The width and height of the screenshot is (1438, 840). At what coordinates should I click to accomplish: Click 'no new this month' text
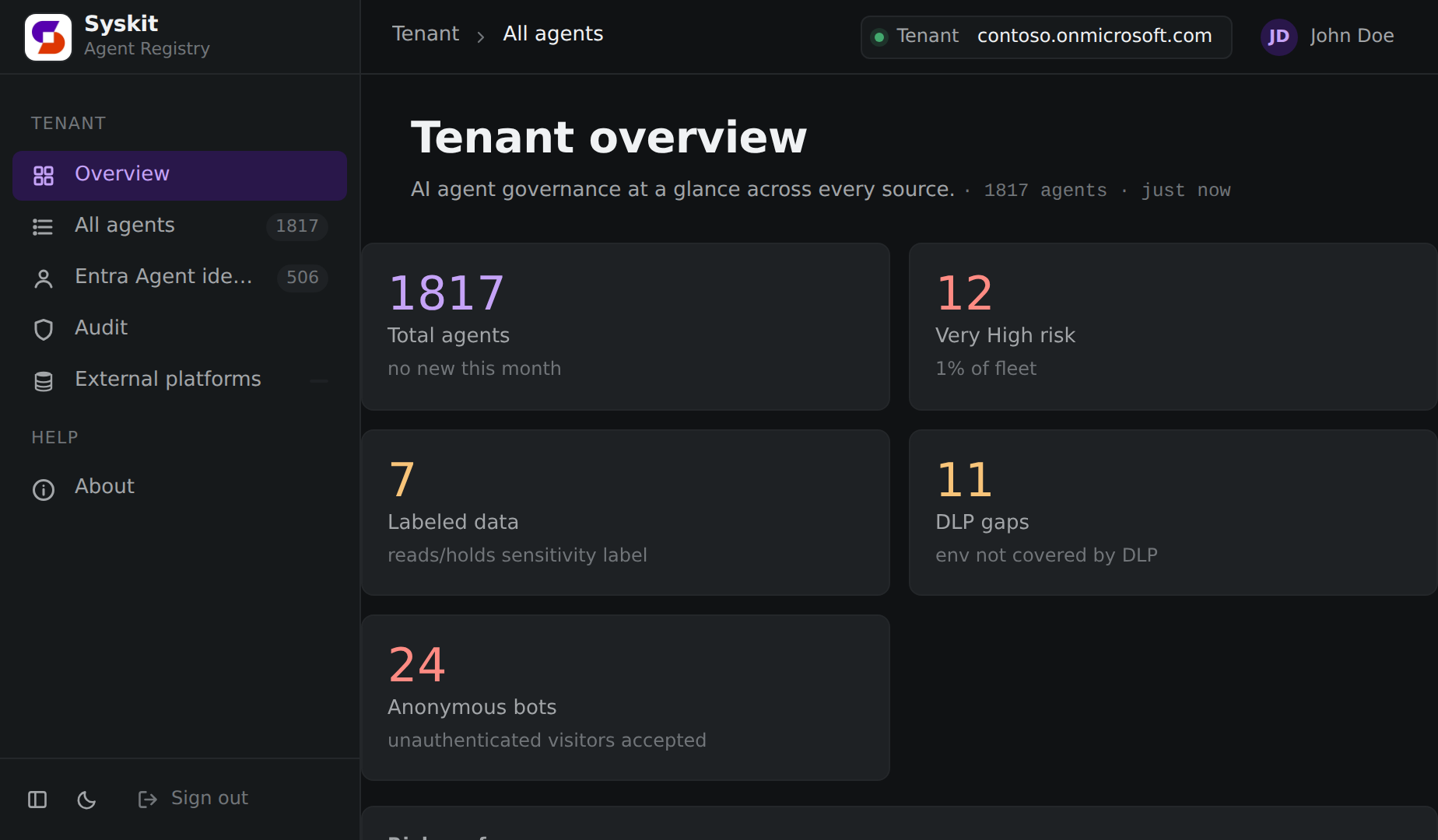(x=475, y=369)
